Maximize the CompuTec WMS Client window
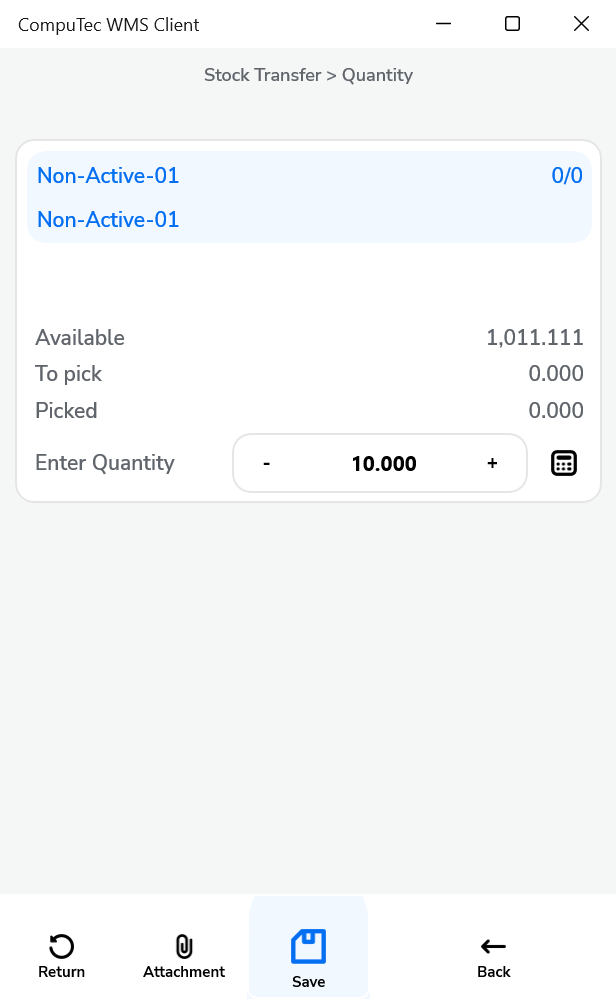The width and height of the screenshot is (616, 999). click(x=512, y=24)
